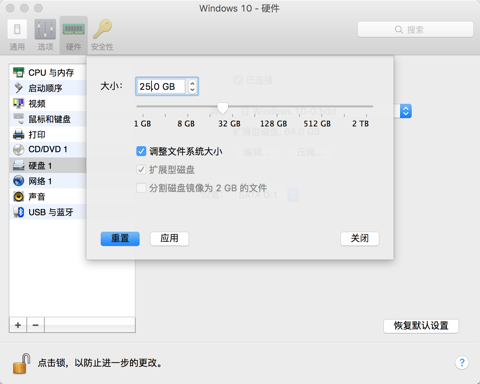Click the 搜索 search field

(415, 30)
